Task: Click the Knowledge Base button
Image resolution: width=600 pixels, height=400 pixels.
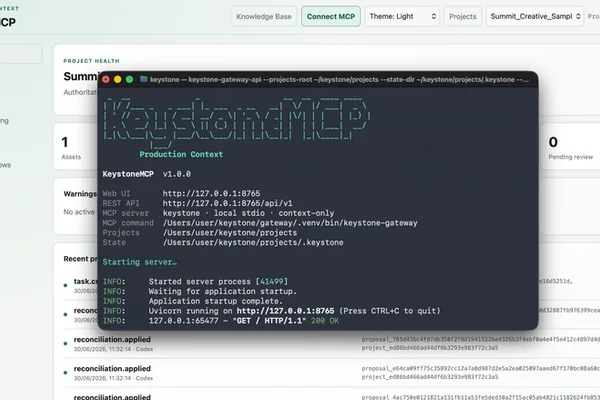Action: (x=264, y=16)
